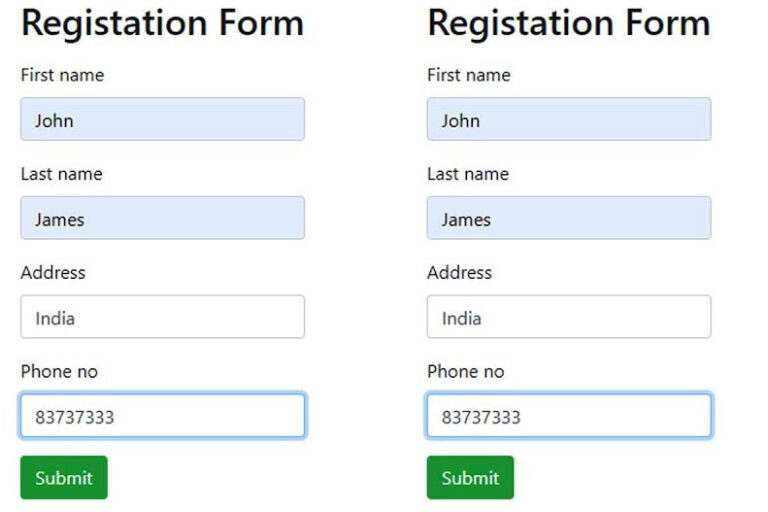Screen dimensions: 768x512
Task: Focus the Address field in left form
Action: pyautogui.click(x=163, y=317)
